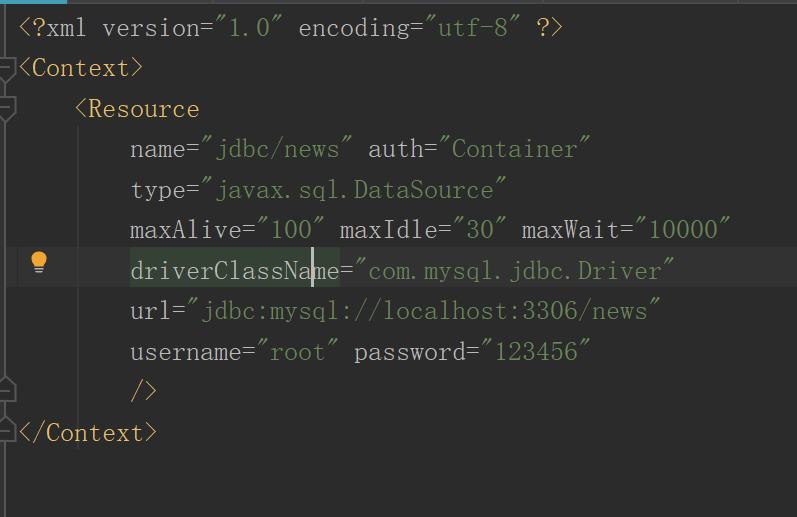Collapse the Resource tag fold marker
The height and width of the screenshot is (517, 797).
tap(7, 109)
